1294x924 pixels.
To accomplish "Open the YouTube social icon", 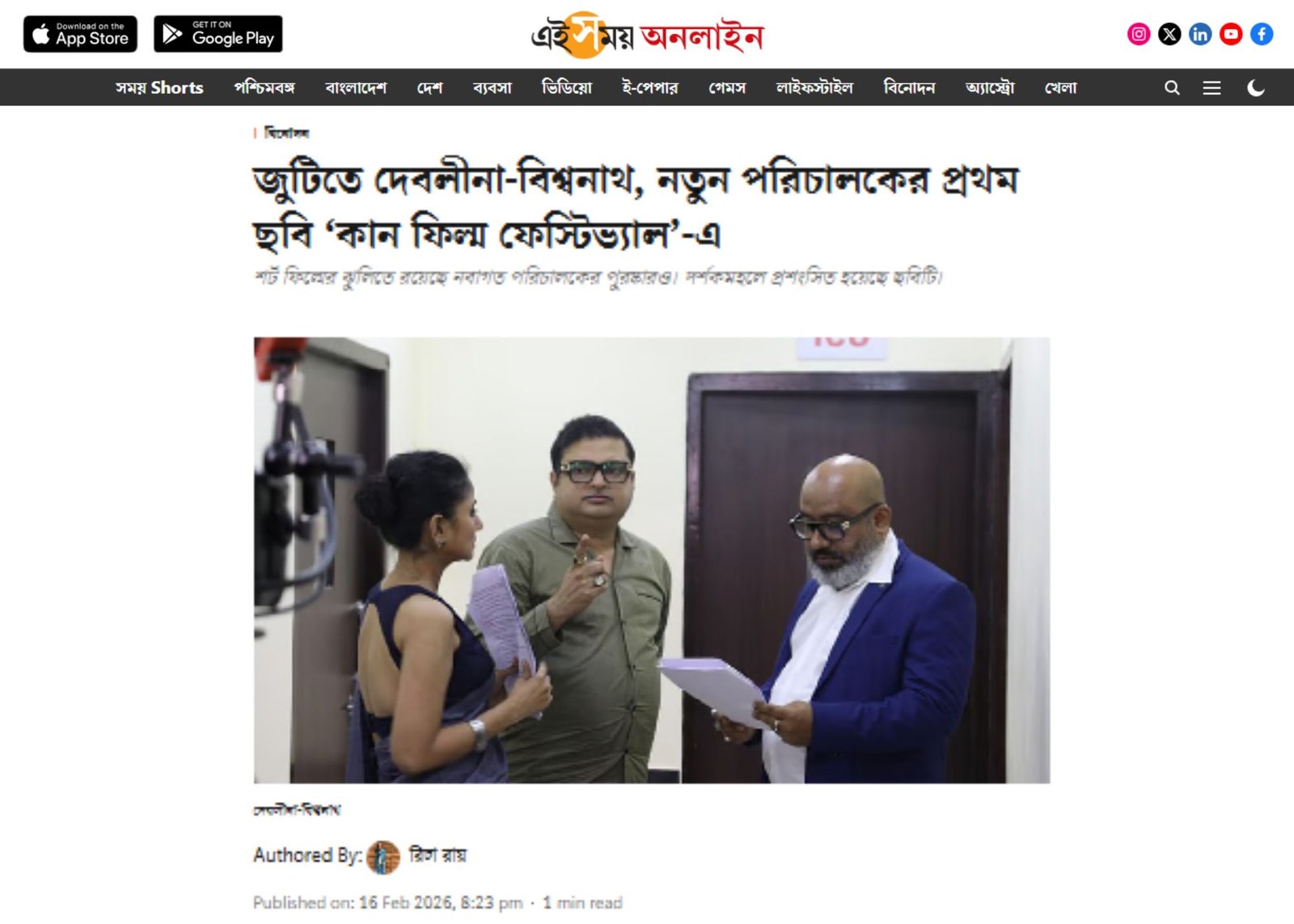I will pyautogui.click(x=1231, y=34).
